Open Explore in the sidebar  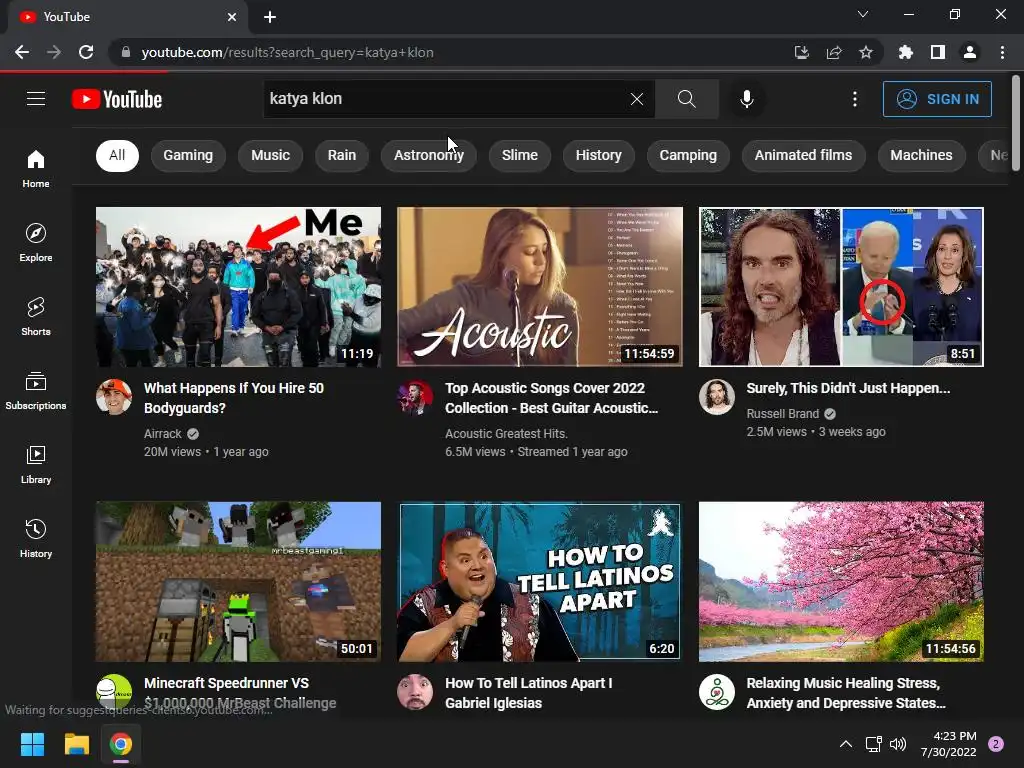36,242
